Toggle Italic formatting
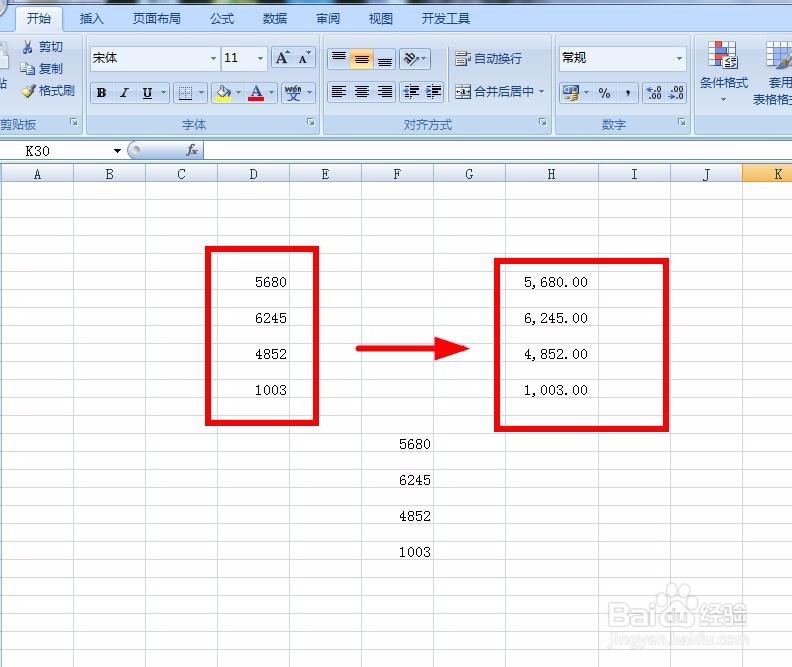Image resolution: width=792 pixels, height=667 pixels. (x=124, y=93)
